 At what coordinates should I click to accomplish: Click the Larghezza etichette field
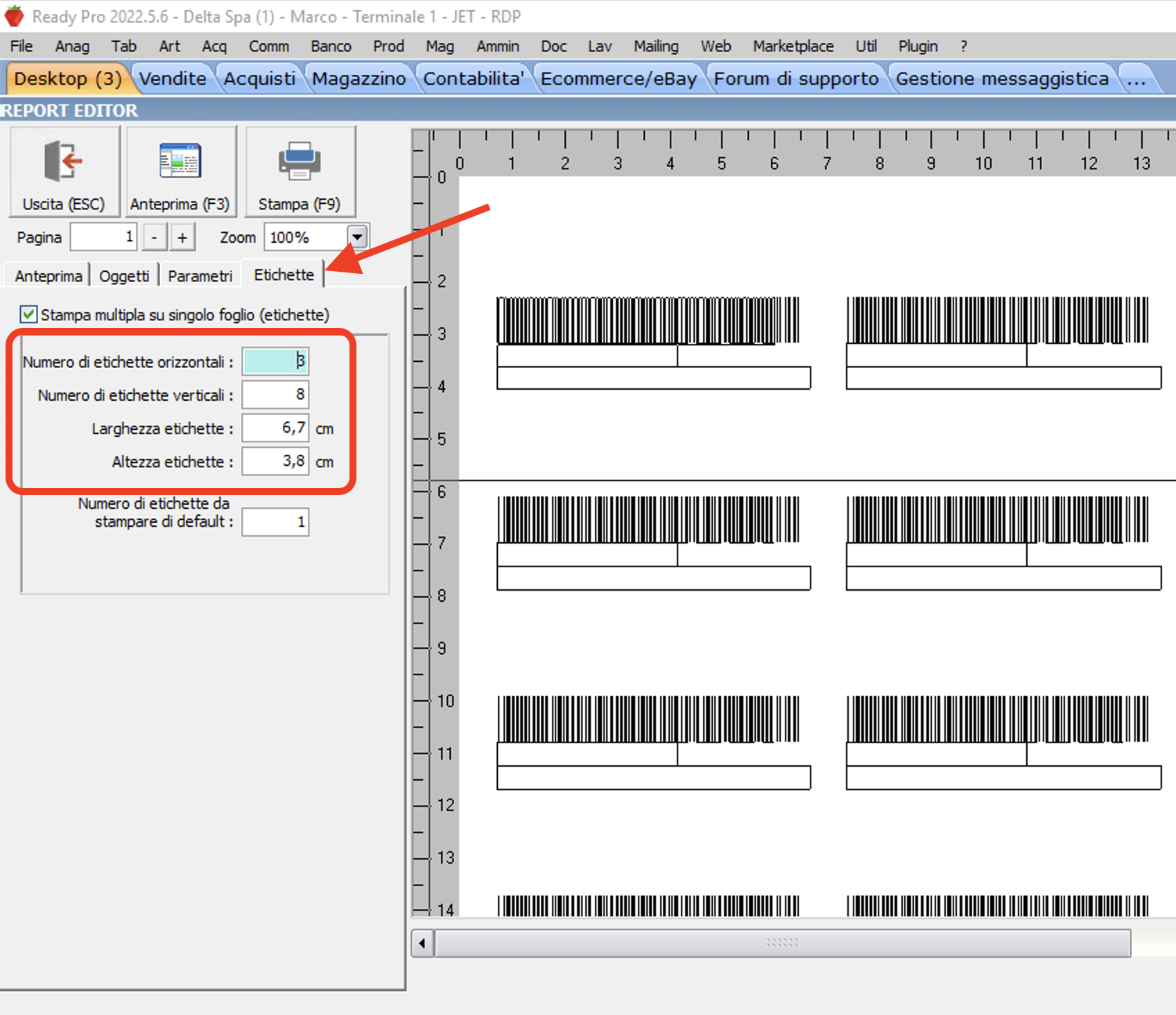tap(275, 428)
